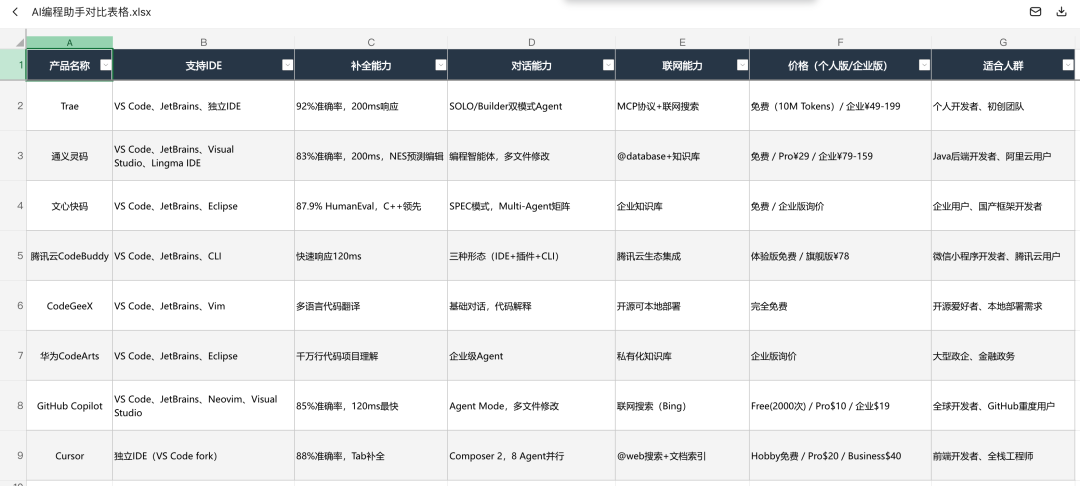Click the envelope icon at top right

pyautogui.click(x=1035, y=12)
